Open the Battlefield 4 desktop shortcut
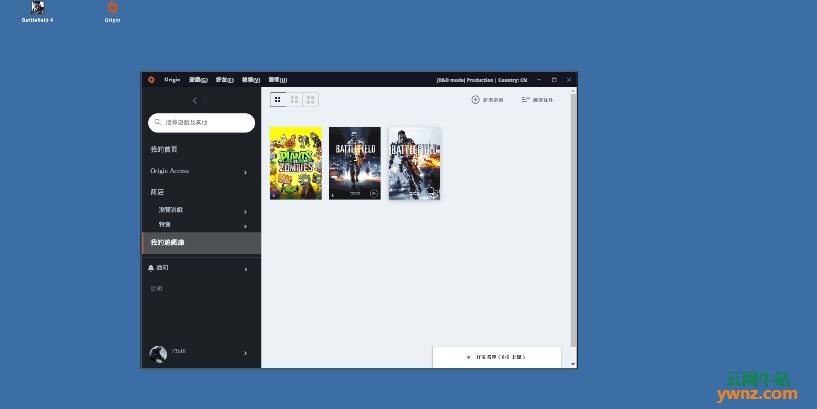817x409 pixels. point(38,11)
